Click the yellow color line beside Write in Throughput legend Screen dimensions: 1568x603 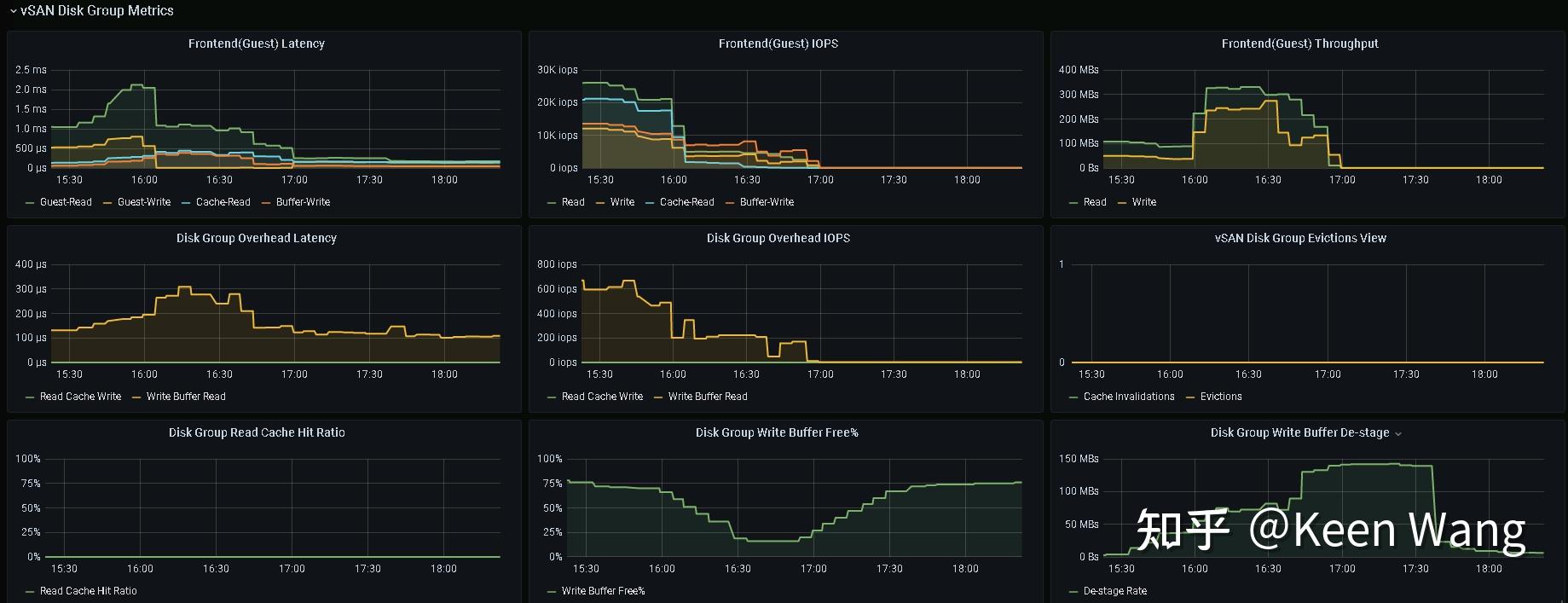(1123, 202)
